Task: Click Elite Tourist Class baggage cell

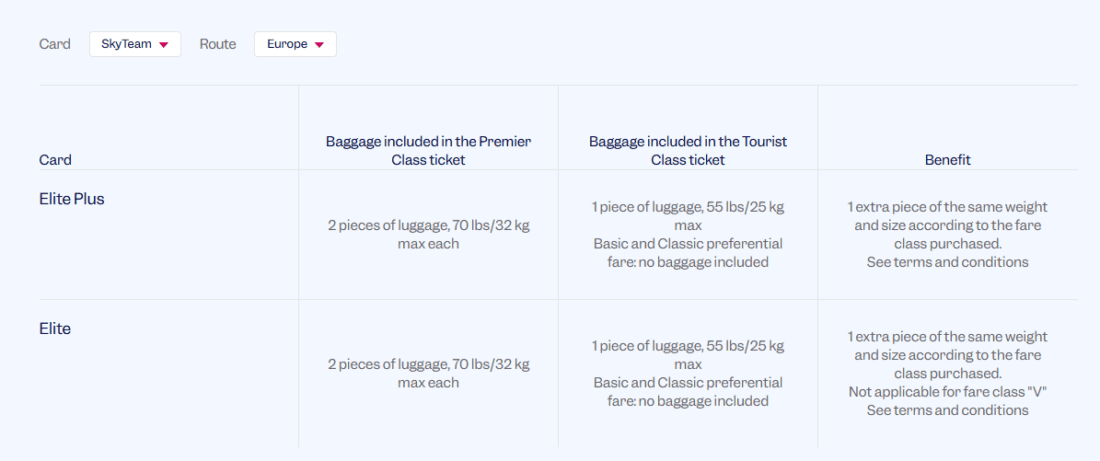Action: click(688, 373)
